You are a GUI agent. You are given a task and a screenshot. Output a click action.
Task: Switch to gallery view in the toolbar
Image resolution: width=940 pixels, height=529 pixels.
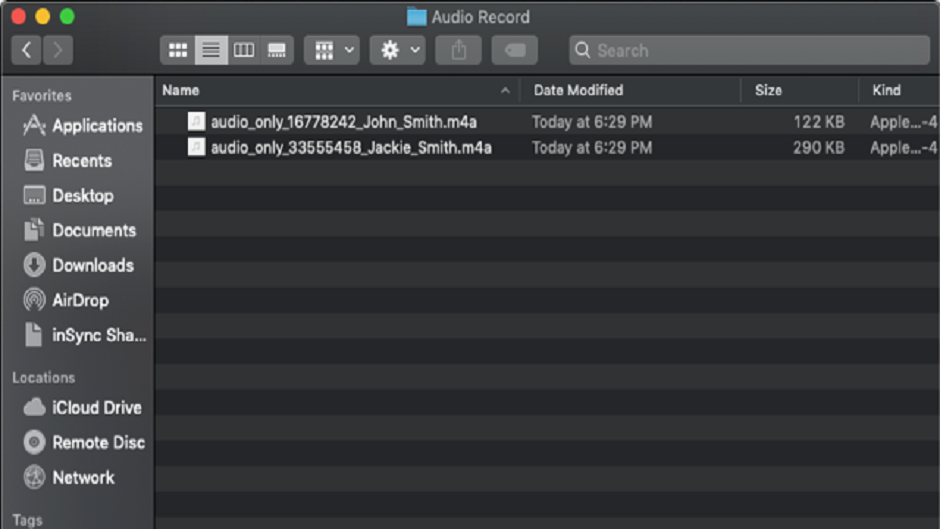(277, 51)
